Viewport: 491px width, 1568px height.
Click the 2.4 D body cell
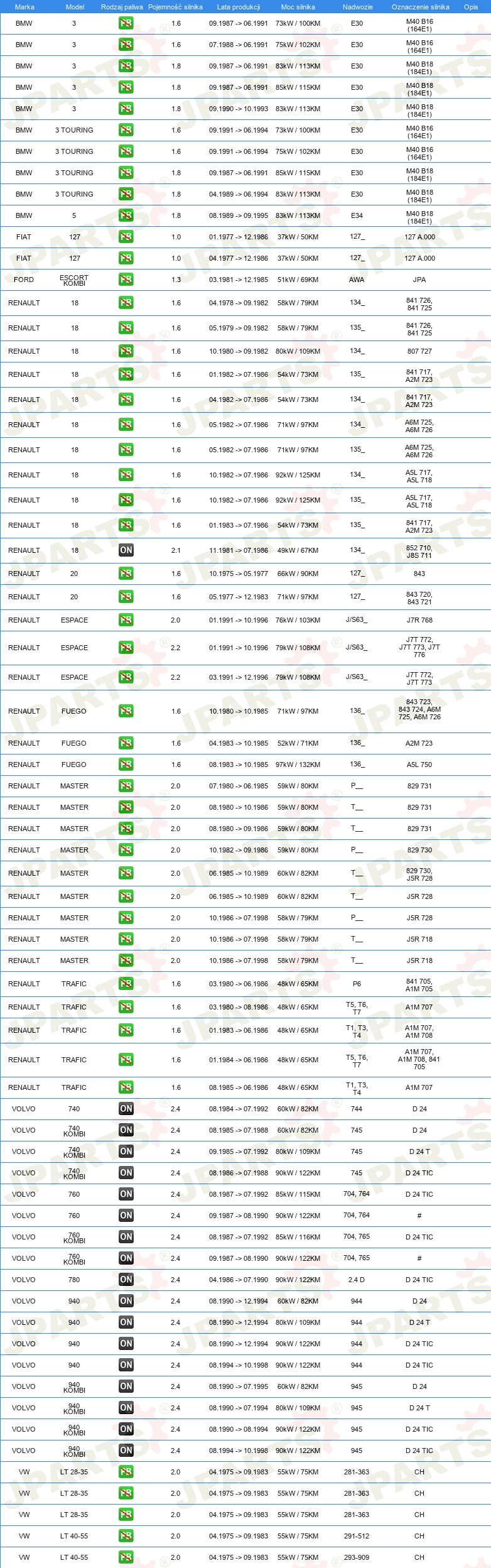pos(357,1280)
